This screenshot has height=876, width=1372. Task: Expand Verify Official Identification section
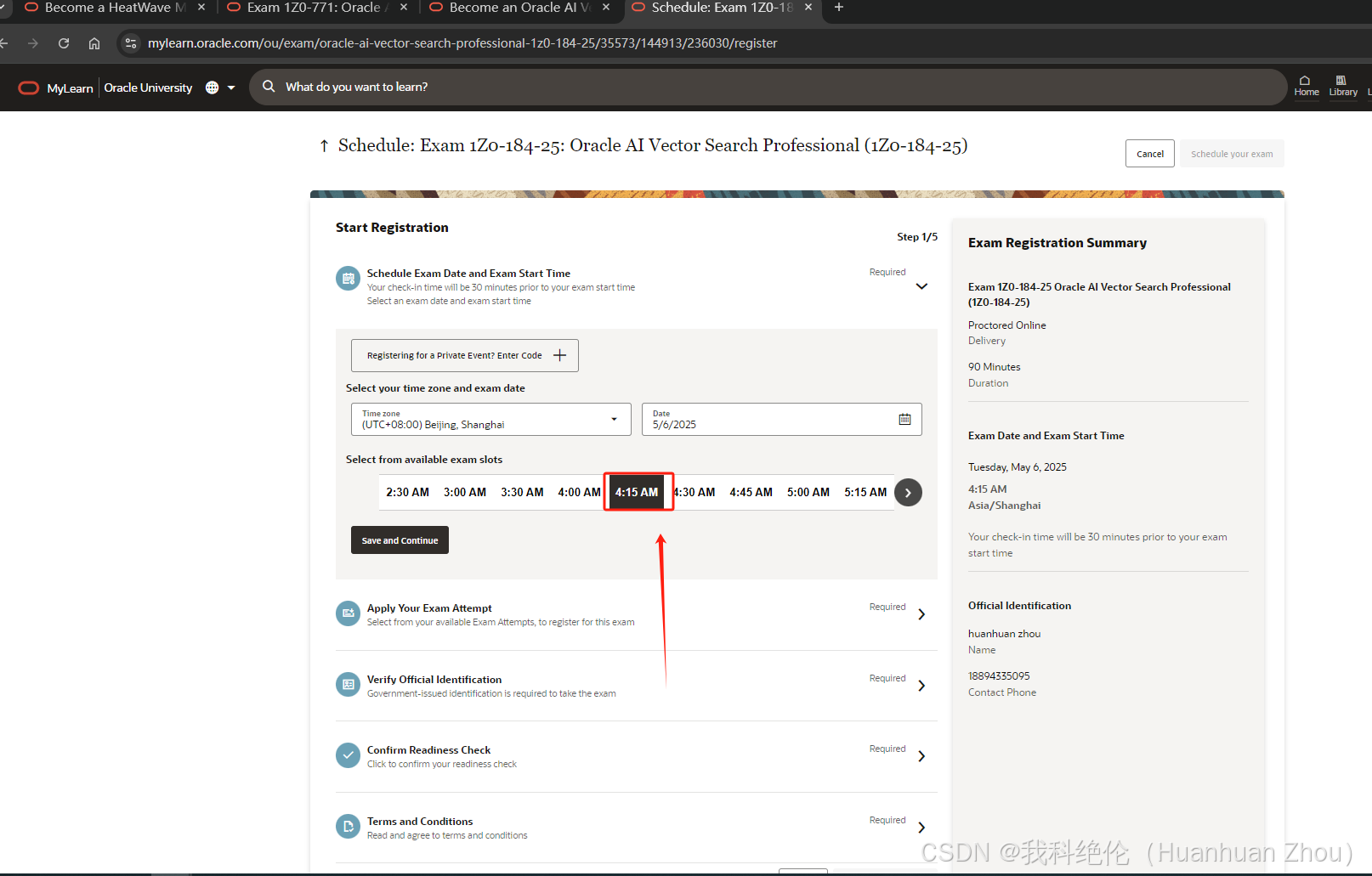(x=921, y=686)
